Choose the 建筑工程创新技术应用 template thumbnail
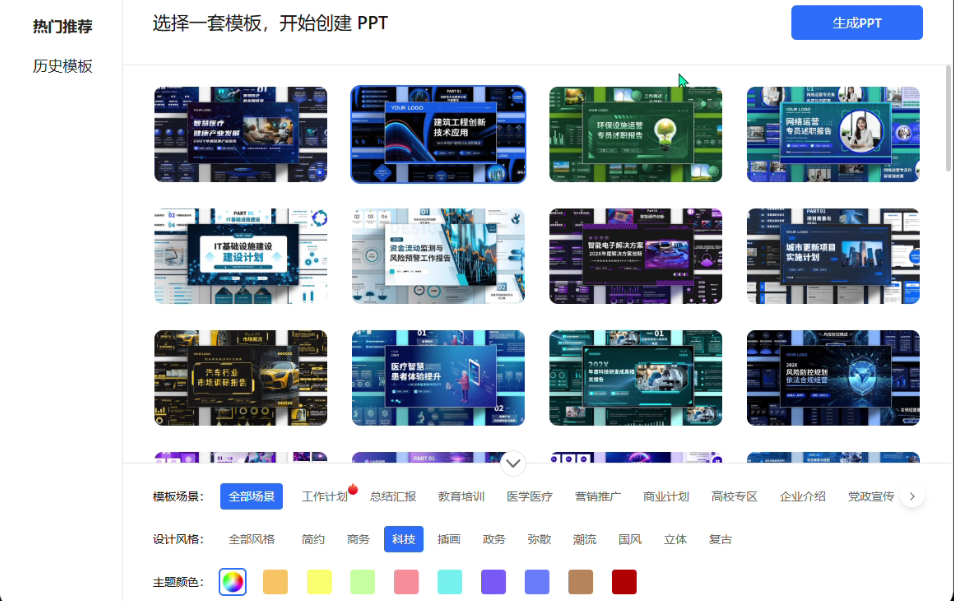This screenshot has height=601, width=954. [438, 134]
